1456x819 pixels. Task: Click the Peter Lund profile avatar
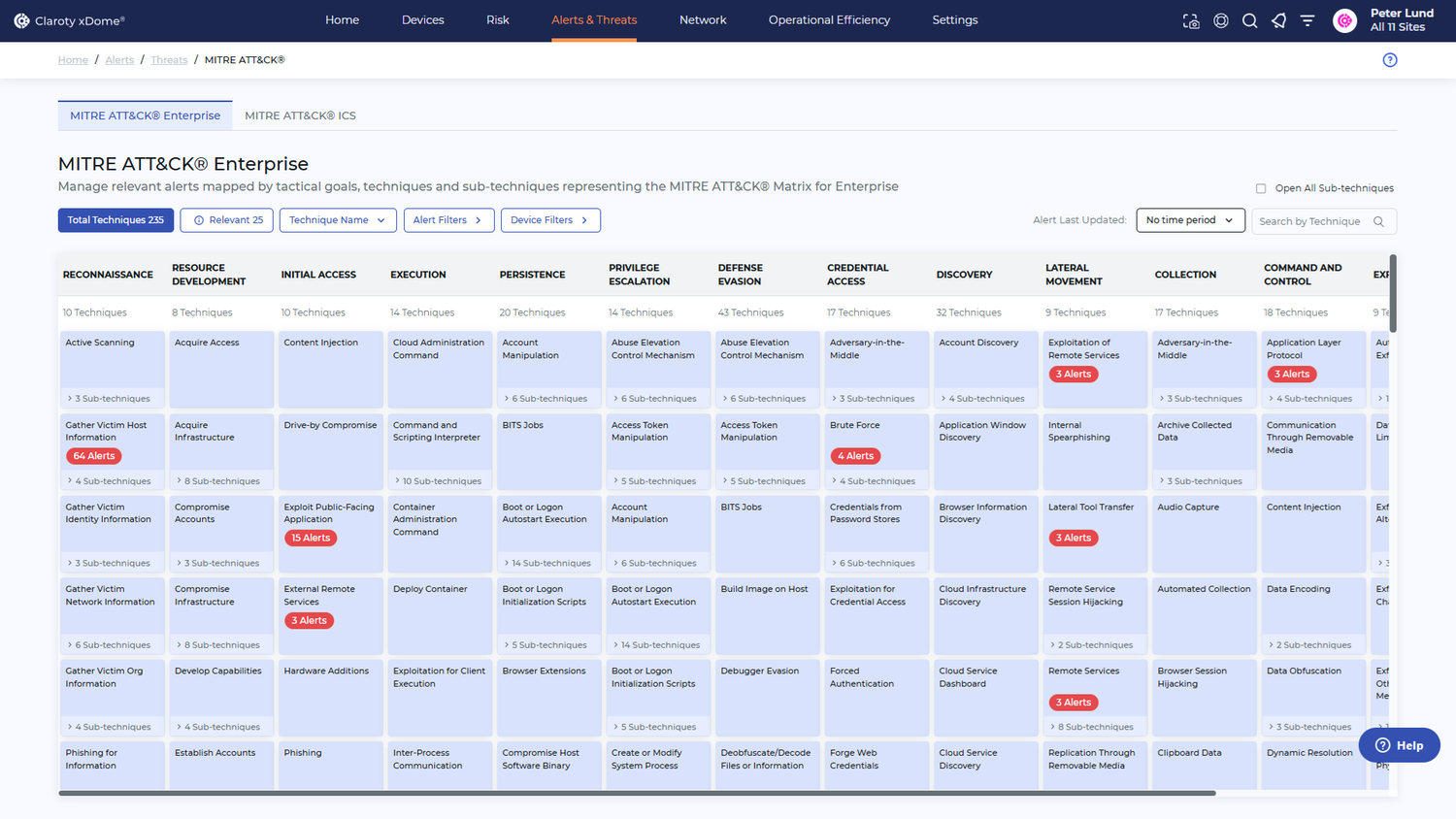(1344, 20)
